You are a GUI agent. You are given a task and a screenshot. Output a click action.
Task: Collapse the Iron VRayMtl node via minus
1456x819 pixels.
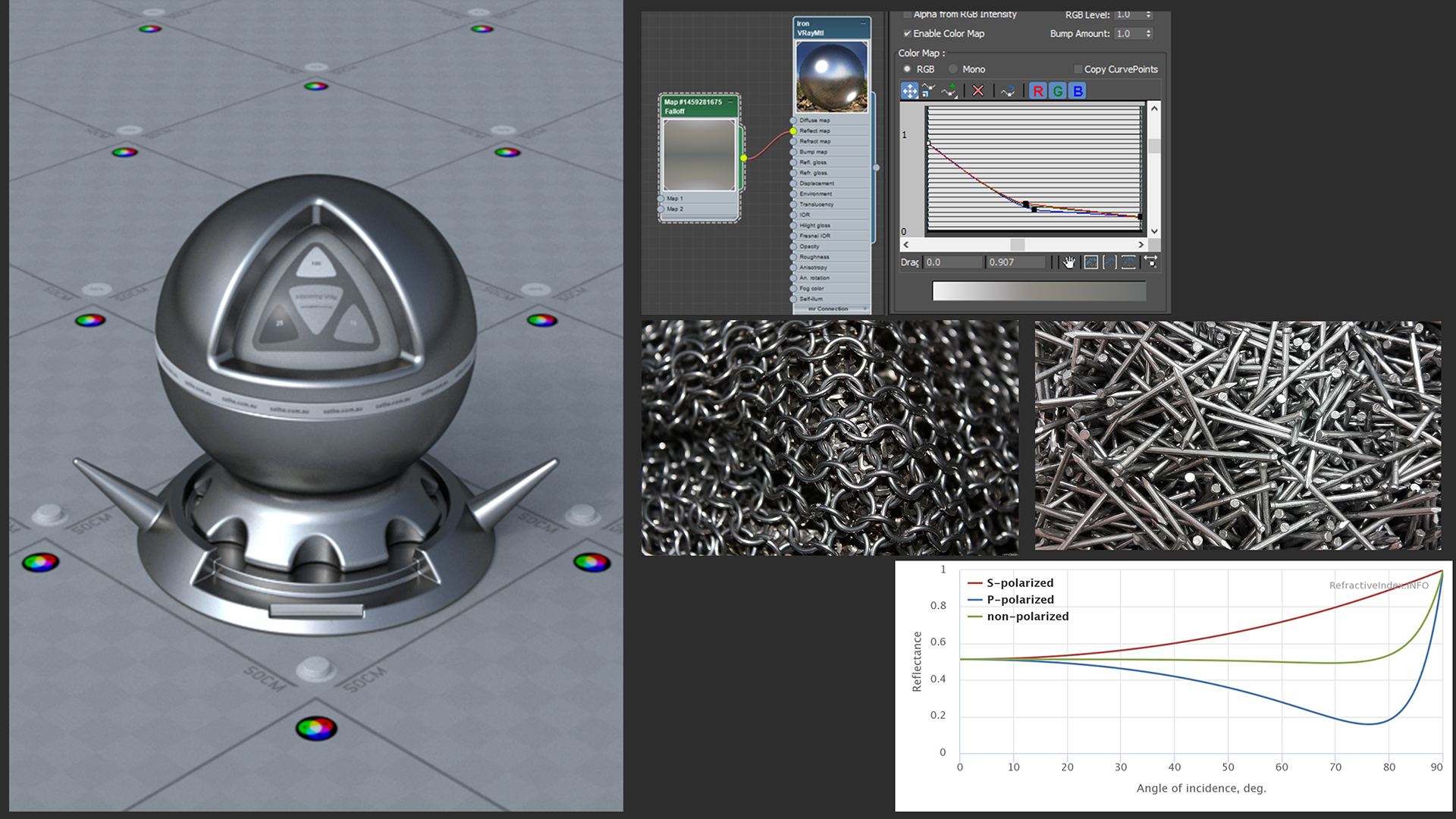(863, 24)
